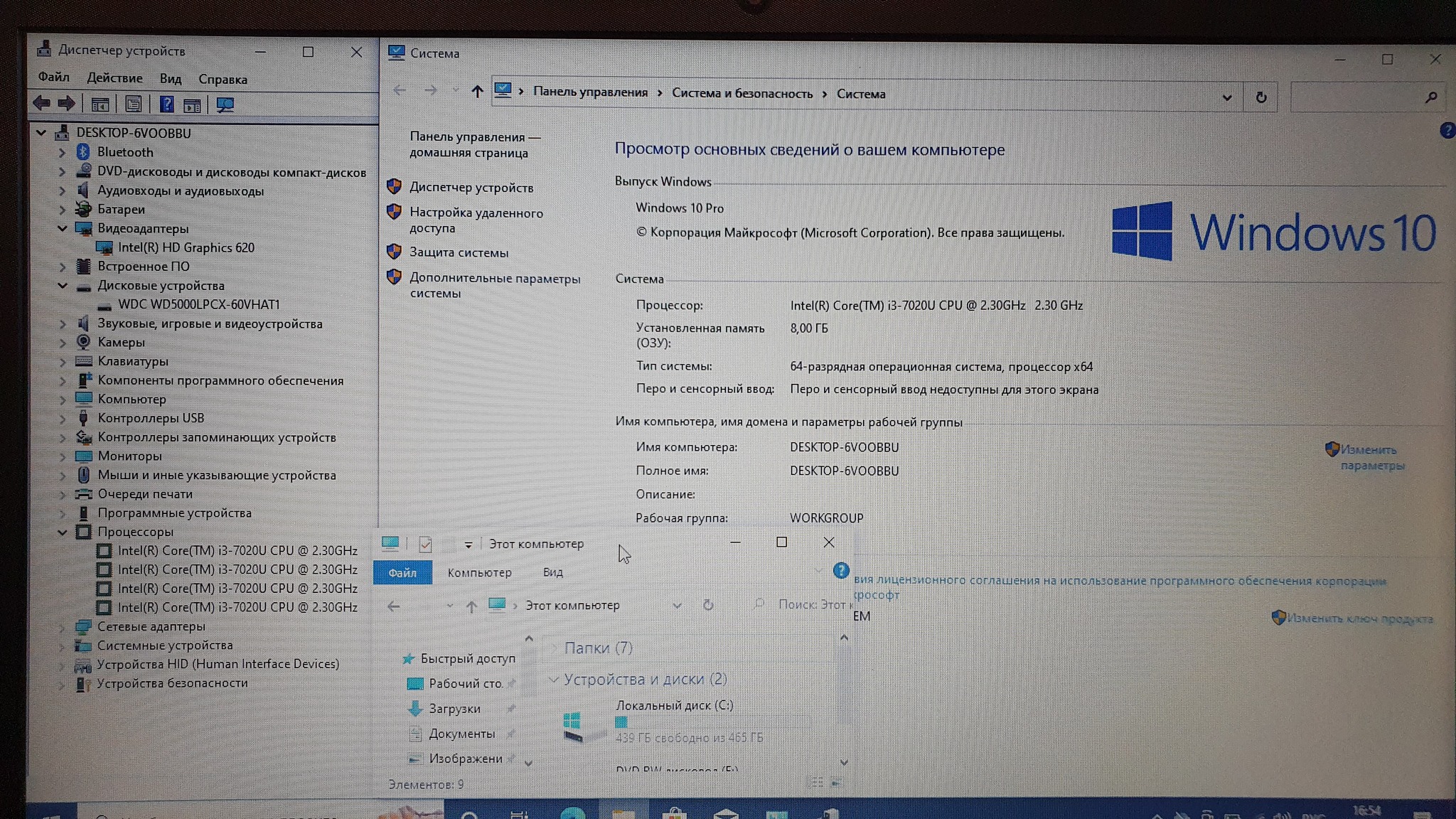Collapse the Процессоры tree node
1456x819 pixels.
pyautogui.click(x=63, y=532)
